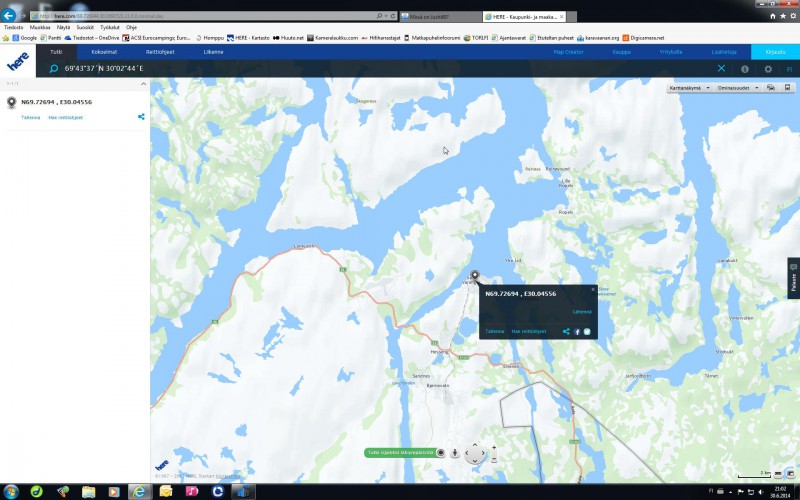Click the pan compass control on the map

[x=475, y=453]
